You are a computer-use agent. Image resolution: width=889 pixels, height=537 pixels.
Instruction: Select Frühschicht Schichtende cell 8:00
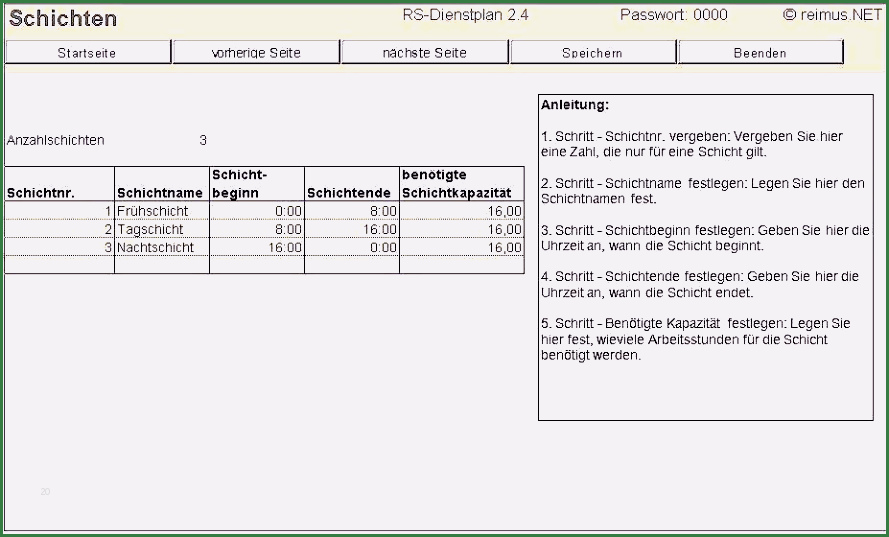click(352, 211)
